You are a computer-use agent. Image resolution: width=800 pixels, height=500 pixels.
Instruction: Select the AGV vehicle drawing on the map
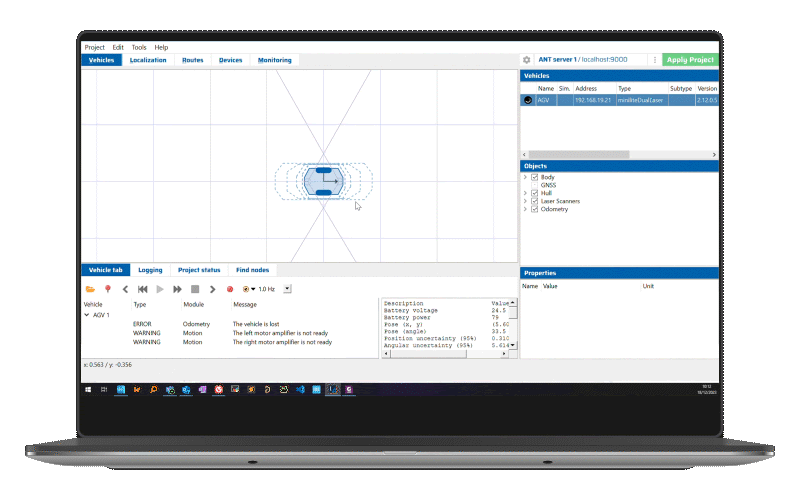323,181
